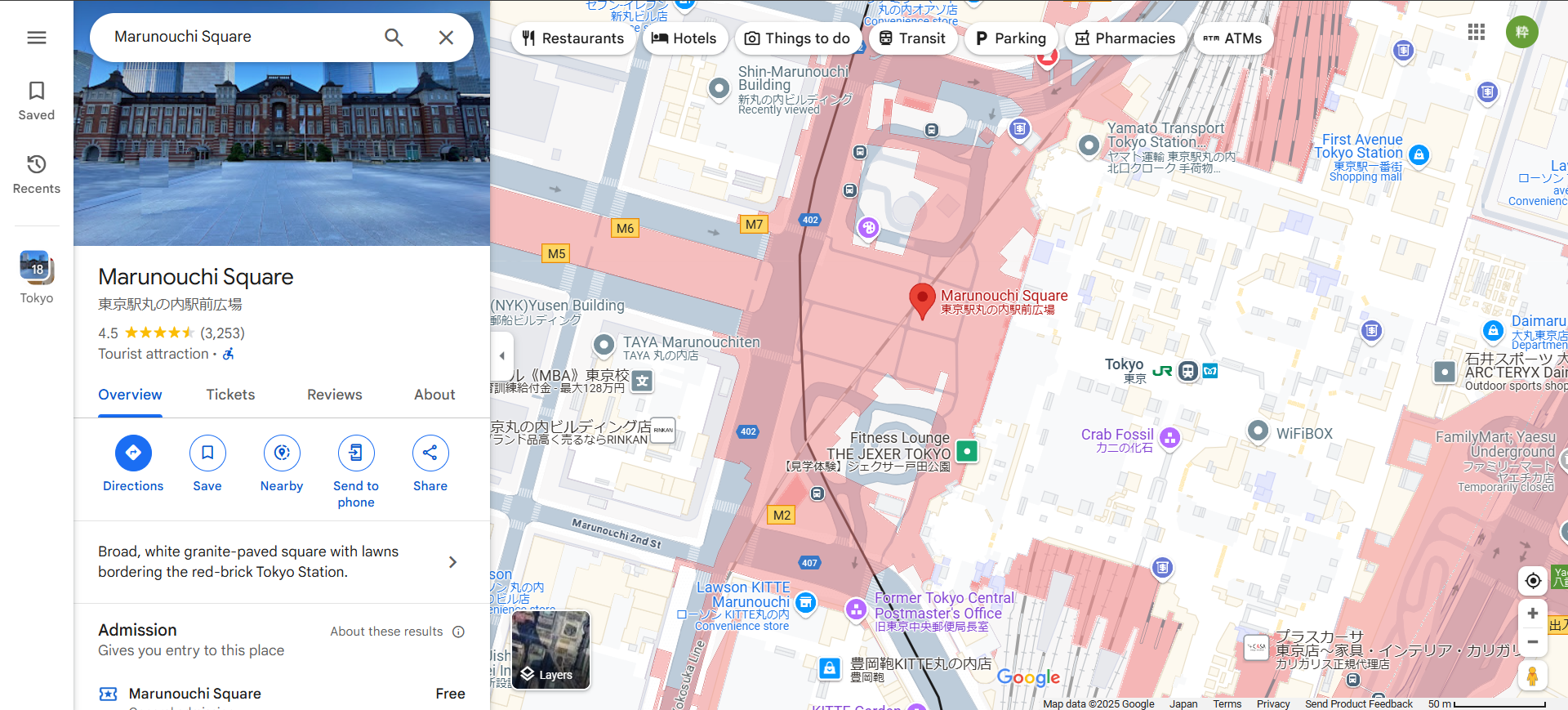Filter map by Restaurants chip
This screenshot has height=710, width=1568.
click(573, 38)
